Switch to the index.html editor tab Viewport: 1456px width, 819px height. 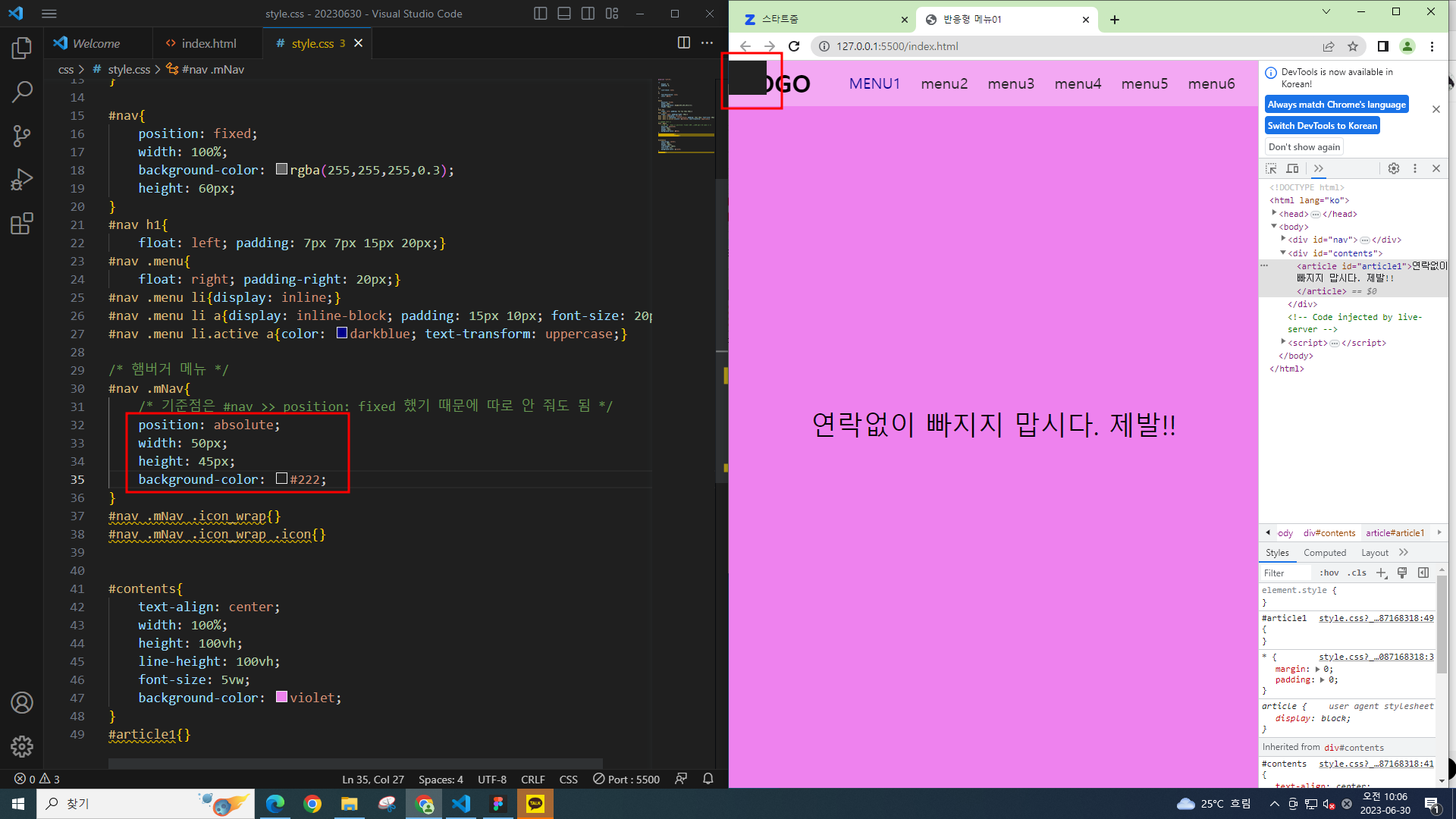click(x=208, y=43)
